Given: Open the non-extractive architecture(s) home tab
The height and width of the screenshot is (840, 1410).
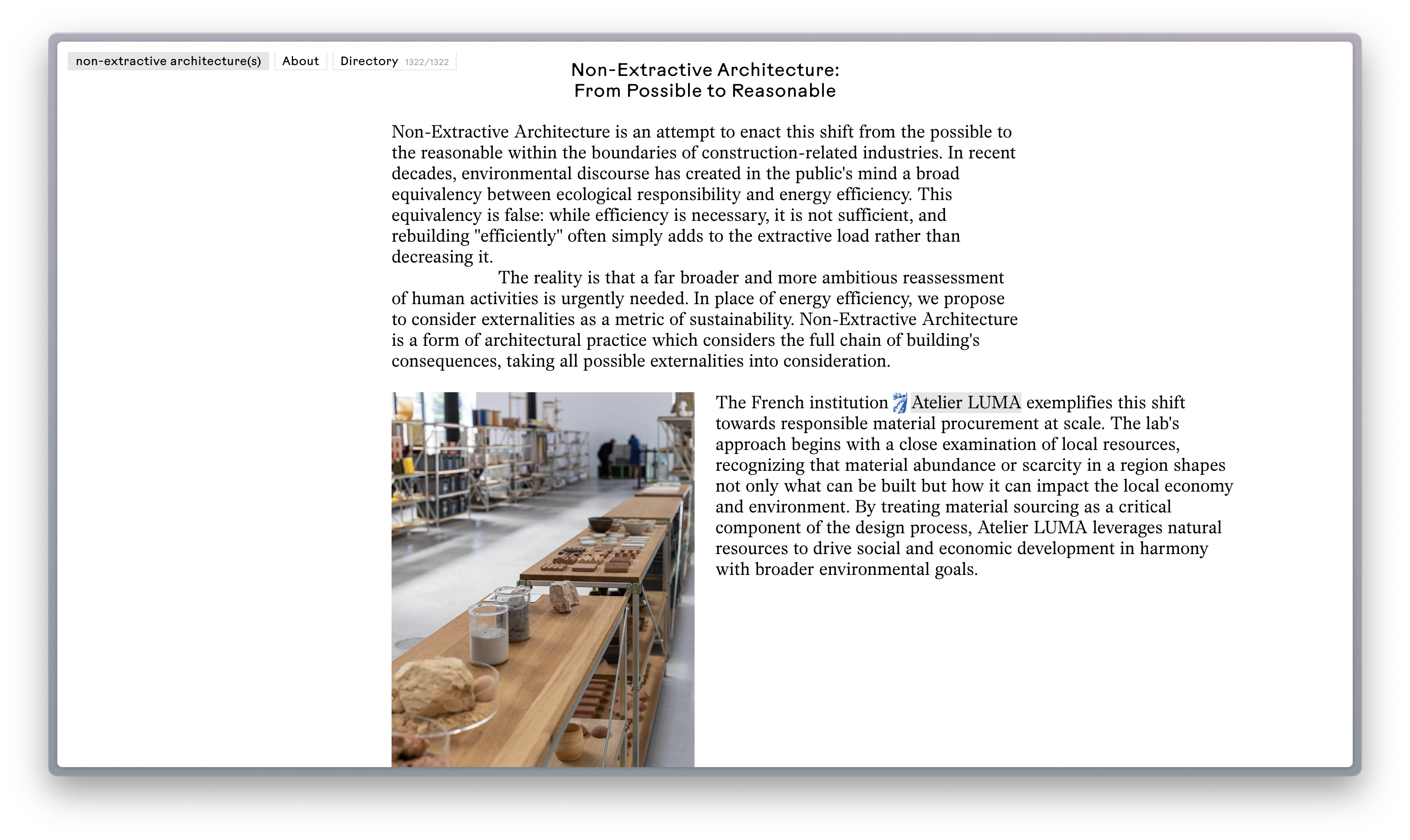Looking at the screenshot, I should click(x=168, y=61).
